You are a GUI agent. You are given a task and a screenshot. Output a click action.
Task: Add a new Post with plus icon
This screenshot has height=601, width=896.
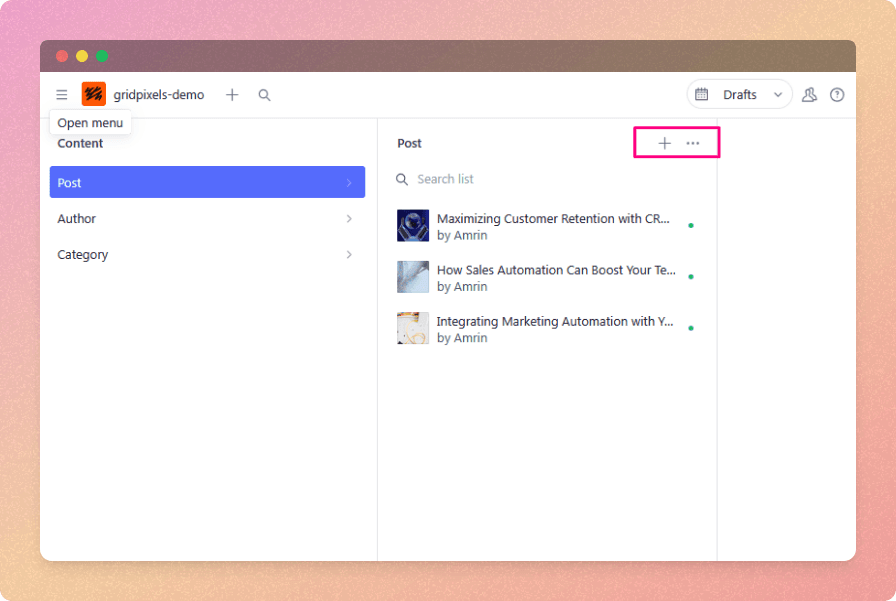coord(664,144)
